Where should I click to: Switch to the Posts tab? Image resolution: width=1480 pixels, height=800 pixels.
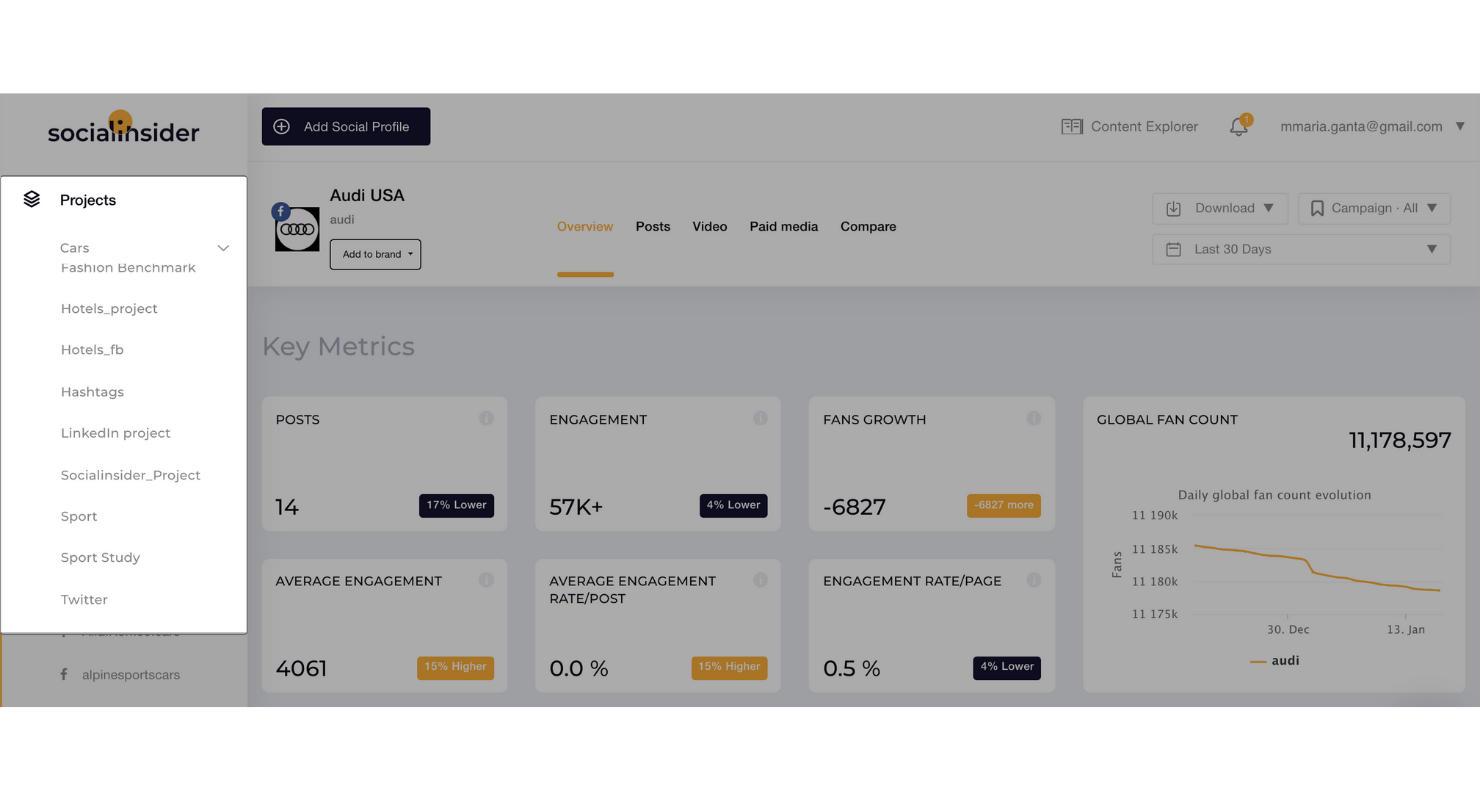[x=653, y=227]
